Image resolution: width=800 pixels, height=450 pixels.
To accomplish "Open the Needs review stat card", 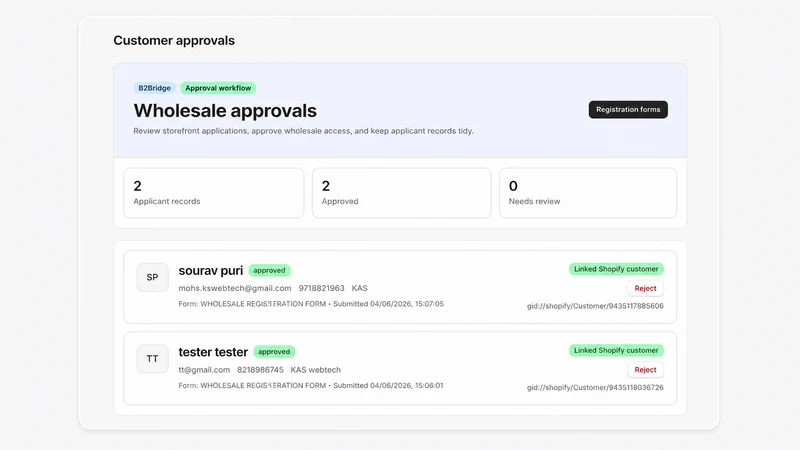I will [588, 193].
